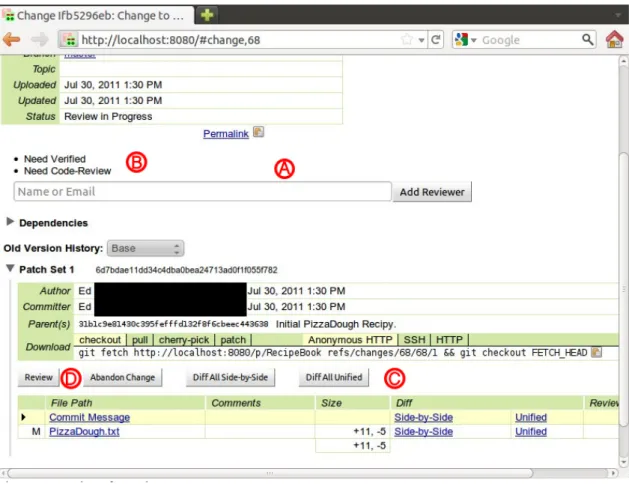Go back with the browser back arrow
629x486 pixels.
(x=11, y=39)
